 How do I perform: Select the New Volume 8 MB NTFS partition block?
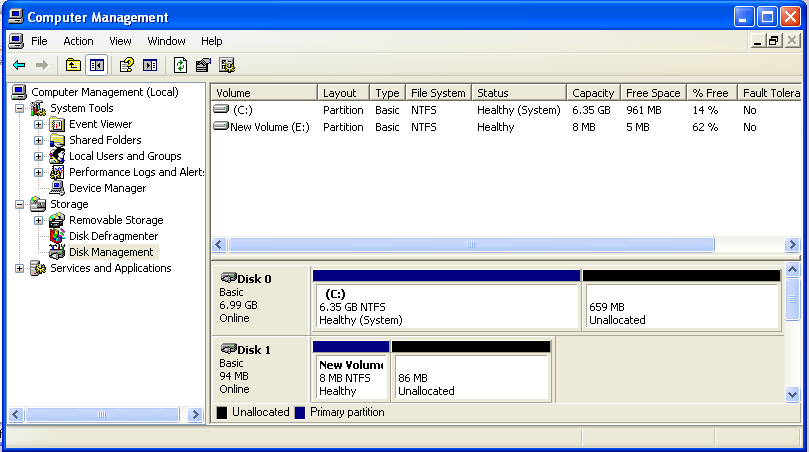tap(351, 371)
